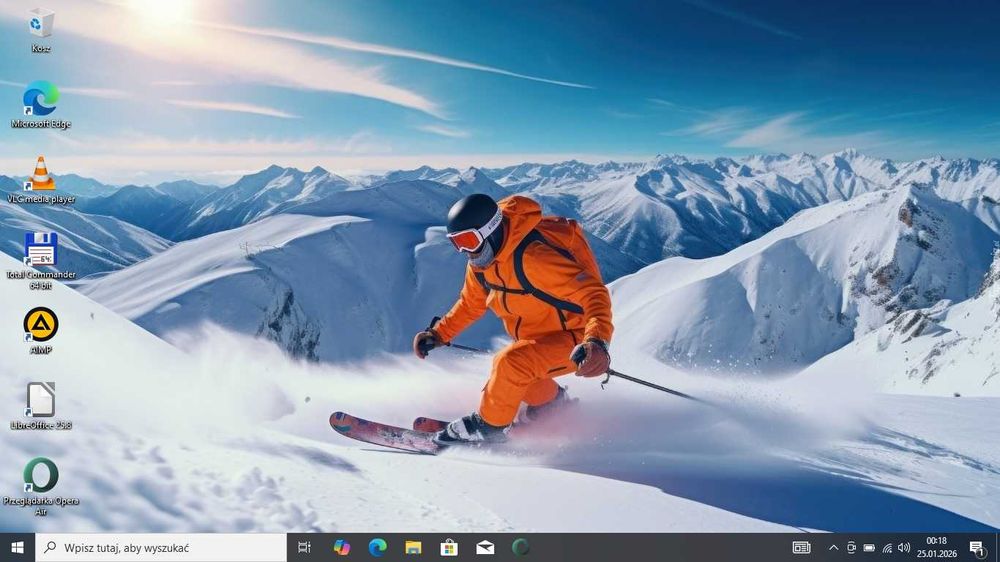Click the magnifier icon in search box
The image size is (1000, 562).
tap(50, 547)
